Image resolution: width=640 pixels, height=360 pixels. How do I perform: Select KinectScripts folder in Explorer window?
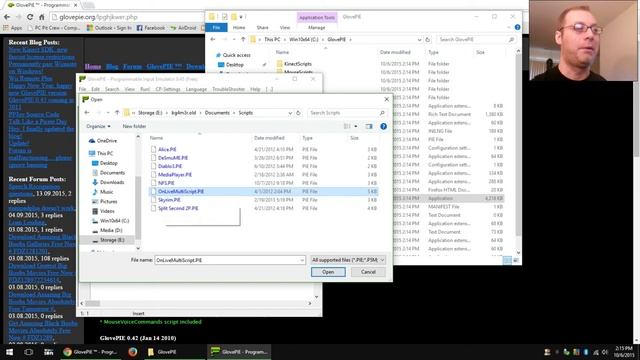(x=298, y=64)
